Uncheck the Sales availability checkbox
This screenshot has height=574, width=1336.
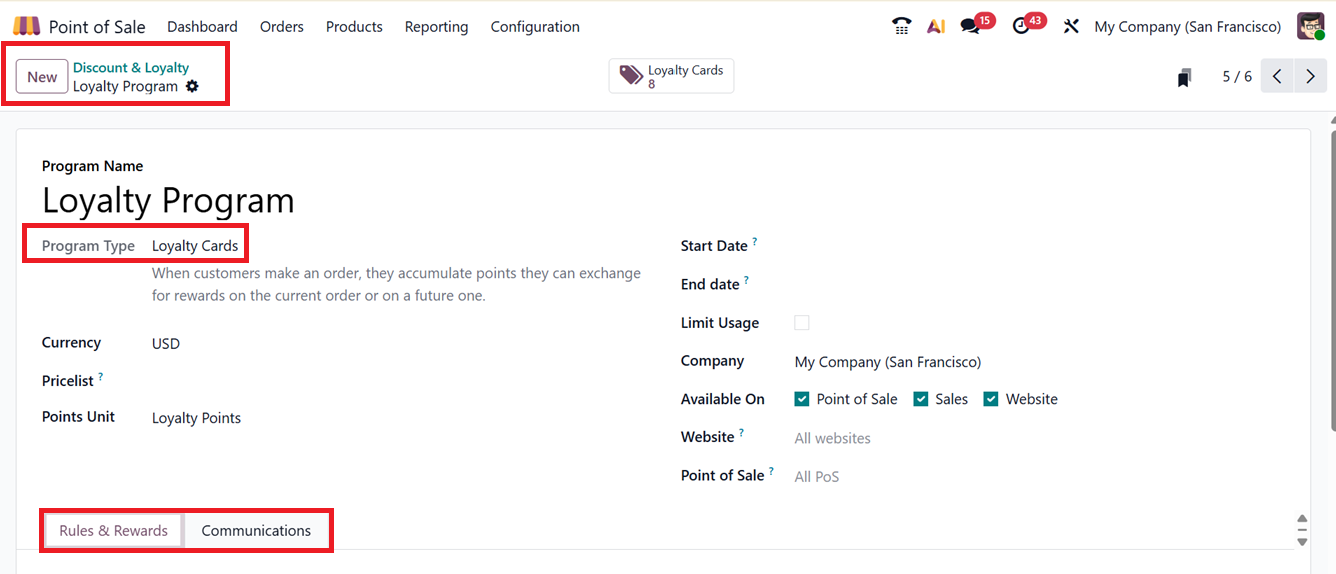click(921, 399)
